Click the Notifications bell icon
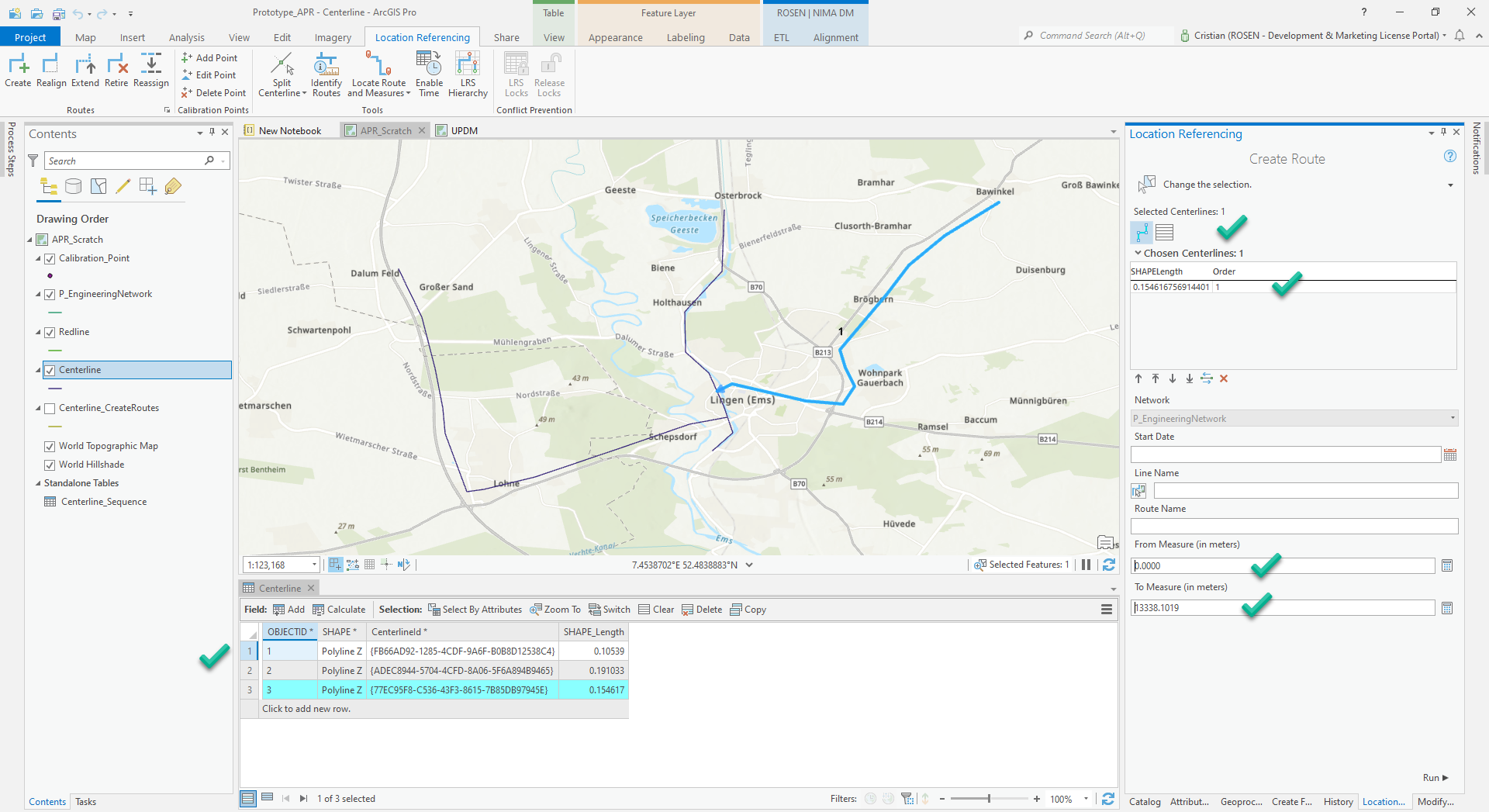Image resolution: width=1489 pixels, height=812 pixels. (x=1460, y=36)
